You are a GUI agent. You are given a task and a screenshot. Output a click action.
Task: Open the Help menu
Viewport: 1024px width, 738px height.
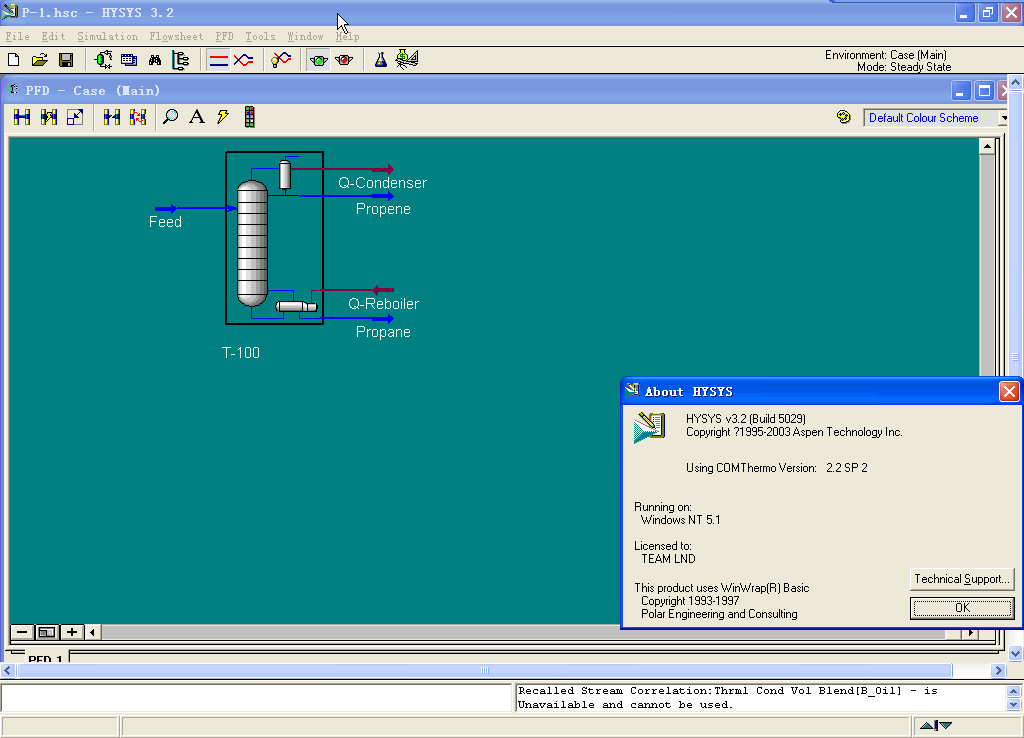point(347,37)
